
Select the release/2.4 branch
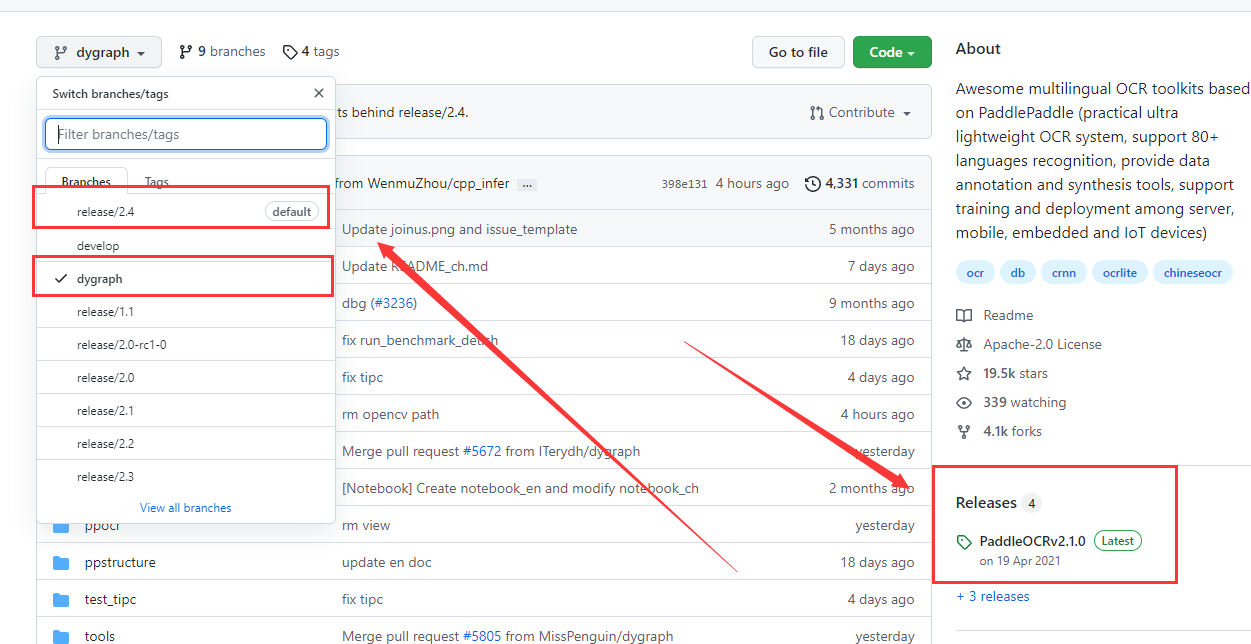pos(186,211)
